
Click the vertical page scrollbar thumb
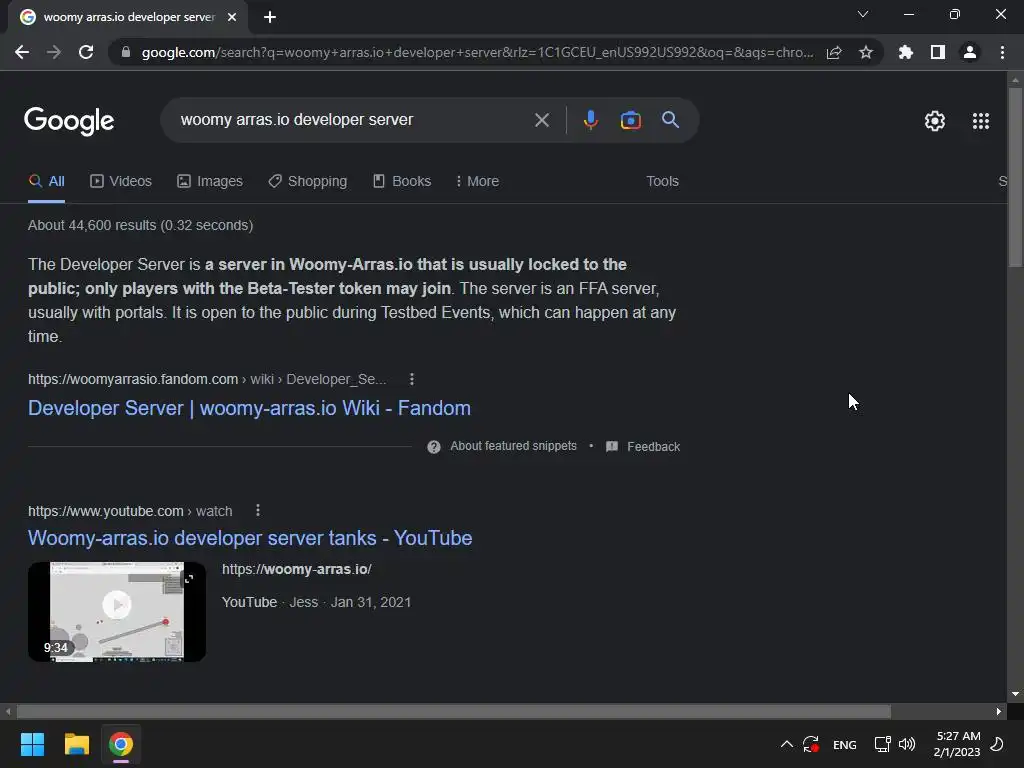[x=1015, y=176]
